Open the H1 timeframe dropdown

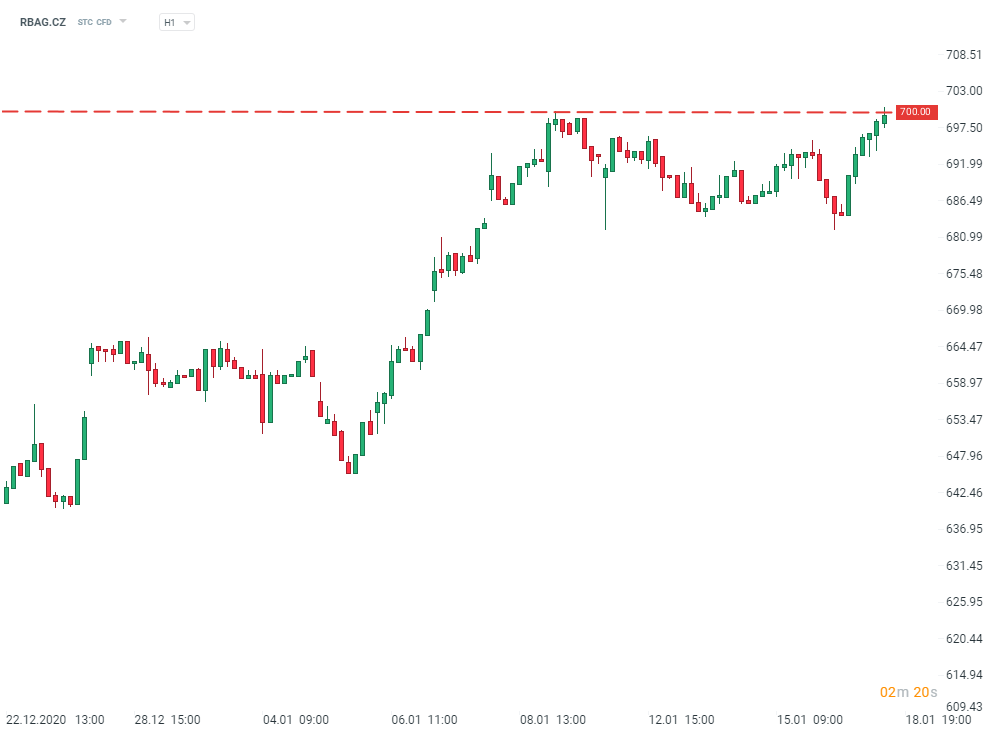tap(177, 22)
